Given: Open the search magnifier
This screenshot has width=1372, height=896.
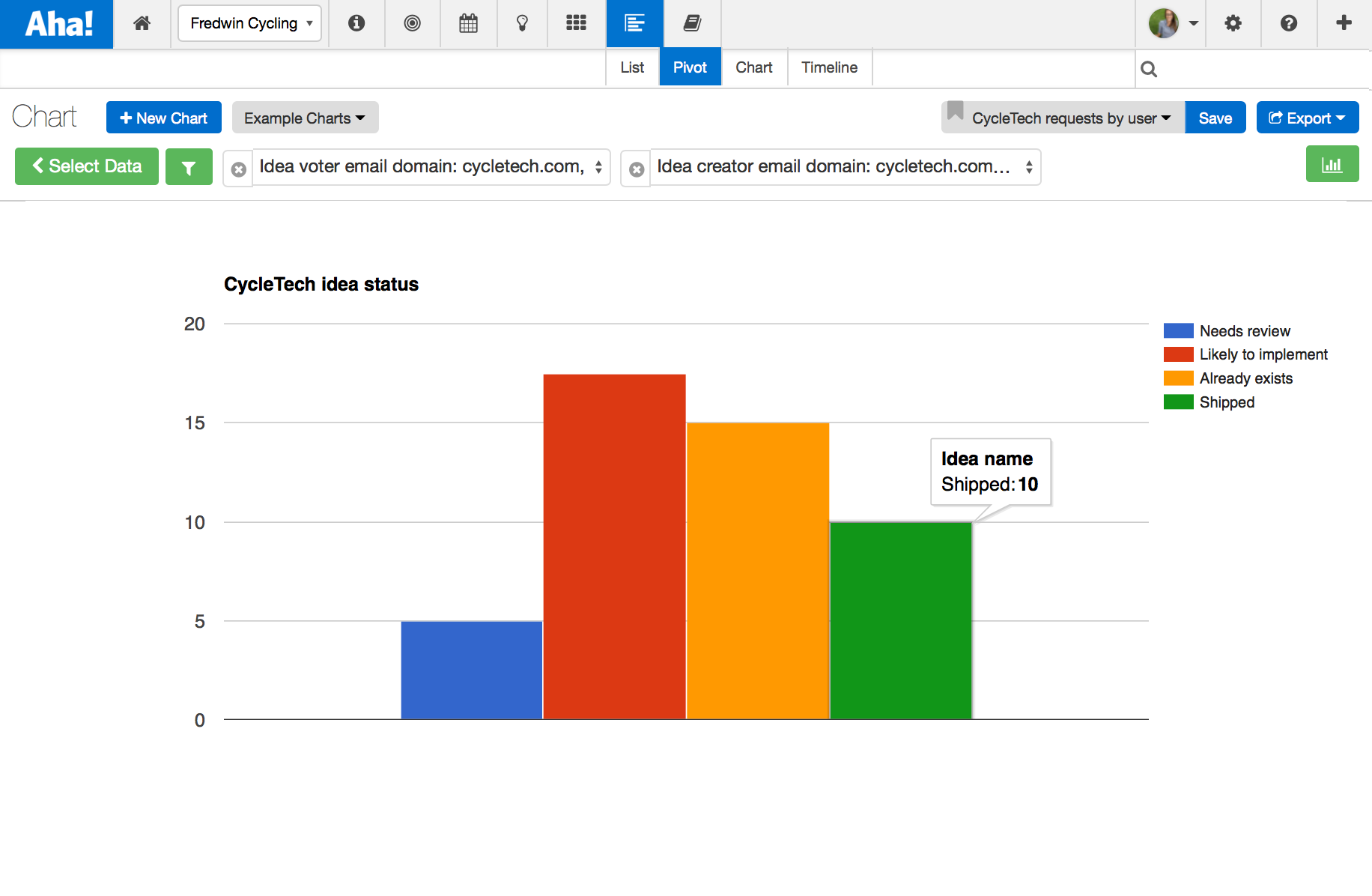Looking at the screenshot, I should [x=1149, y=68].
